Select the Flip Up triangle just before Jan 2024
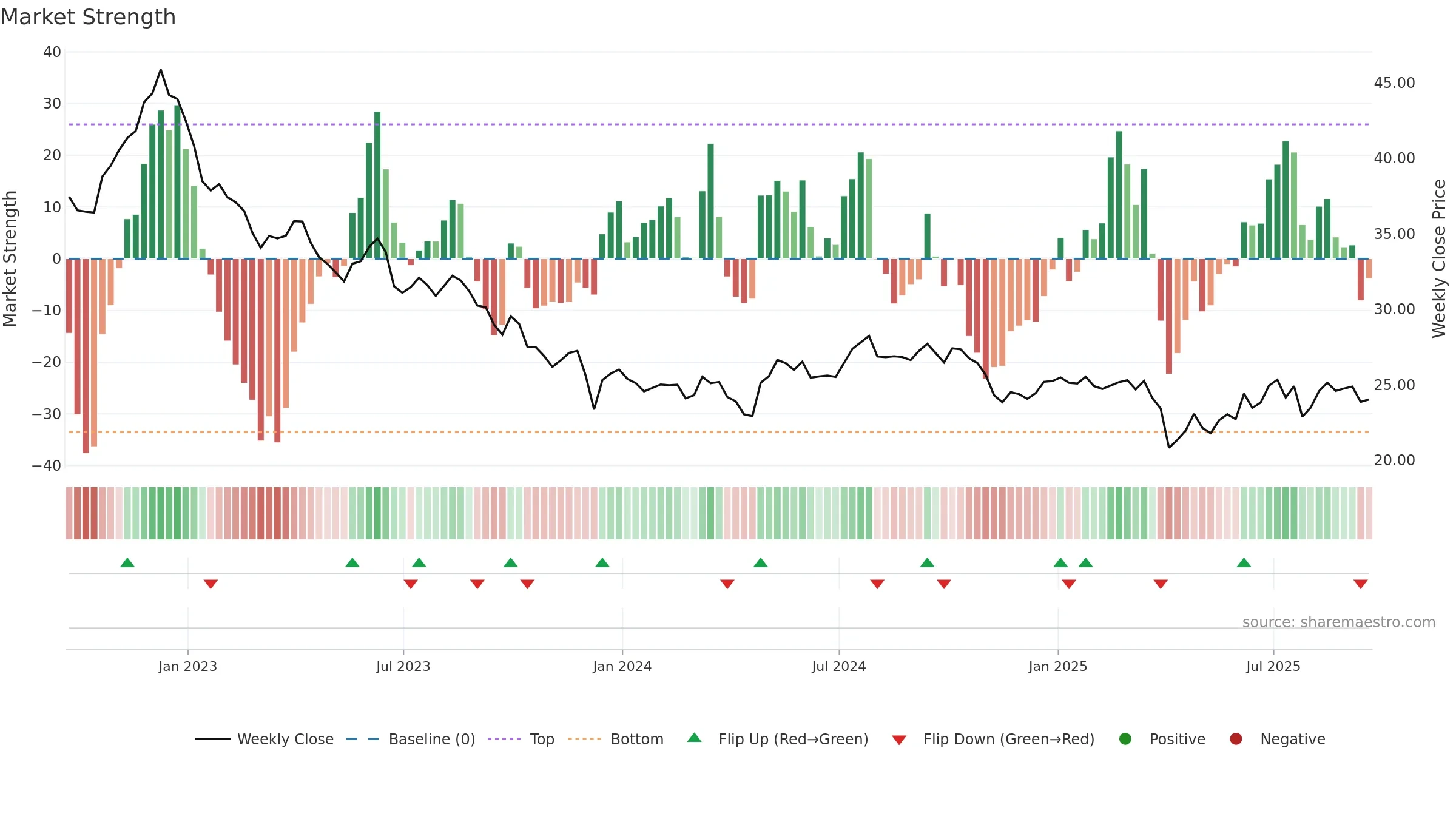The width and height of the screenshot is (1456, 819). 602,562
